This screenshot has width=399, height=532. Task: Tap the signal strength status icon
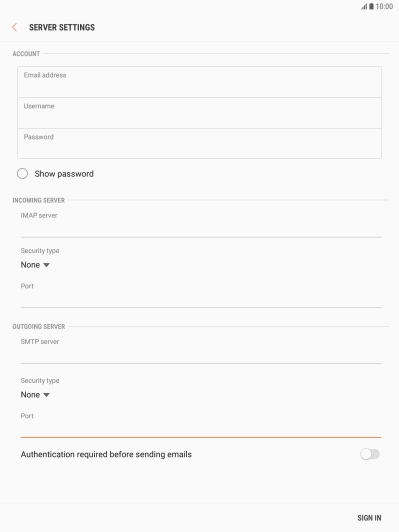(364, 6)
